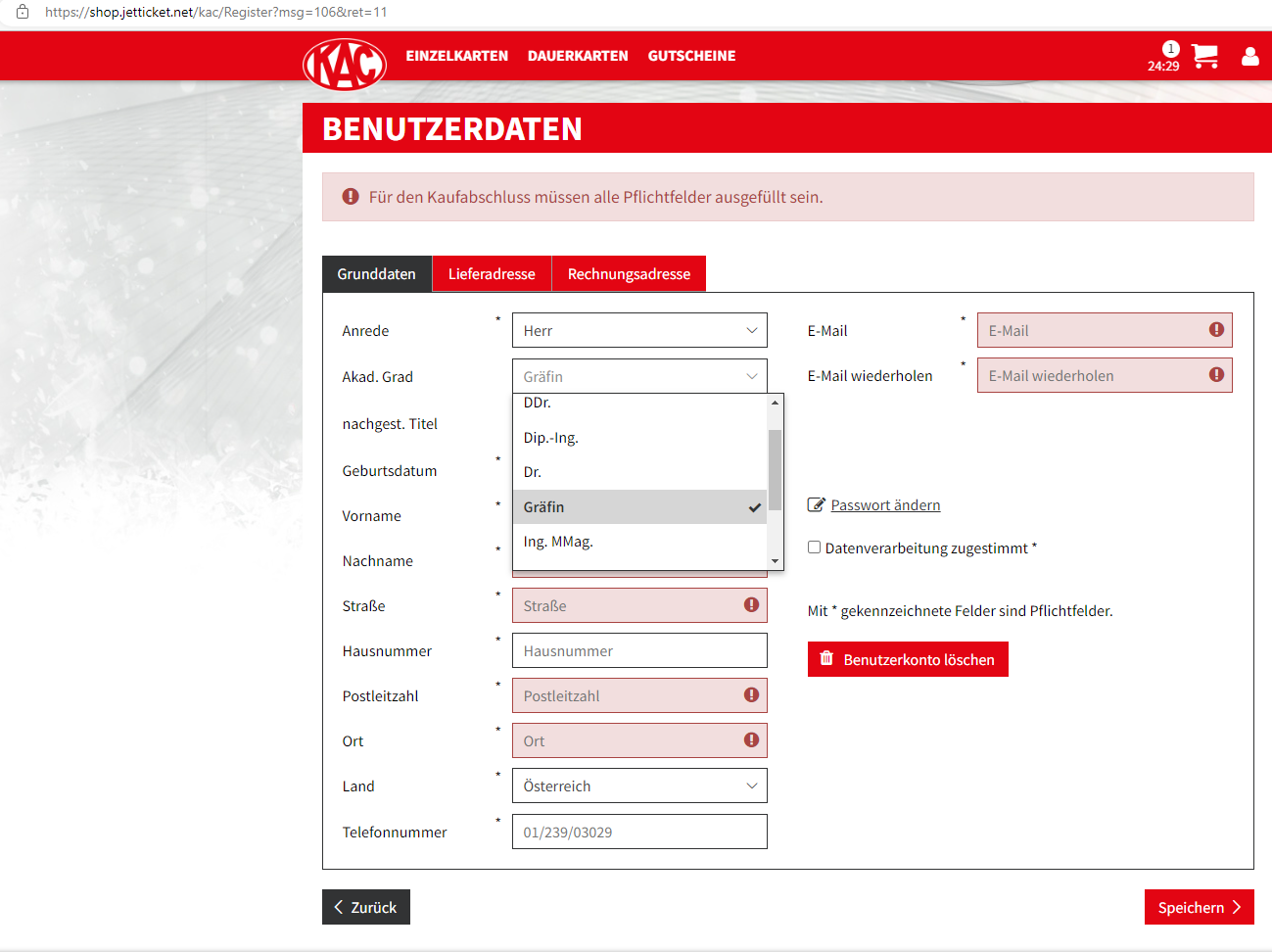Click the KAC logo in header

[345, 64]
